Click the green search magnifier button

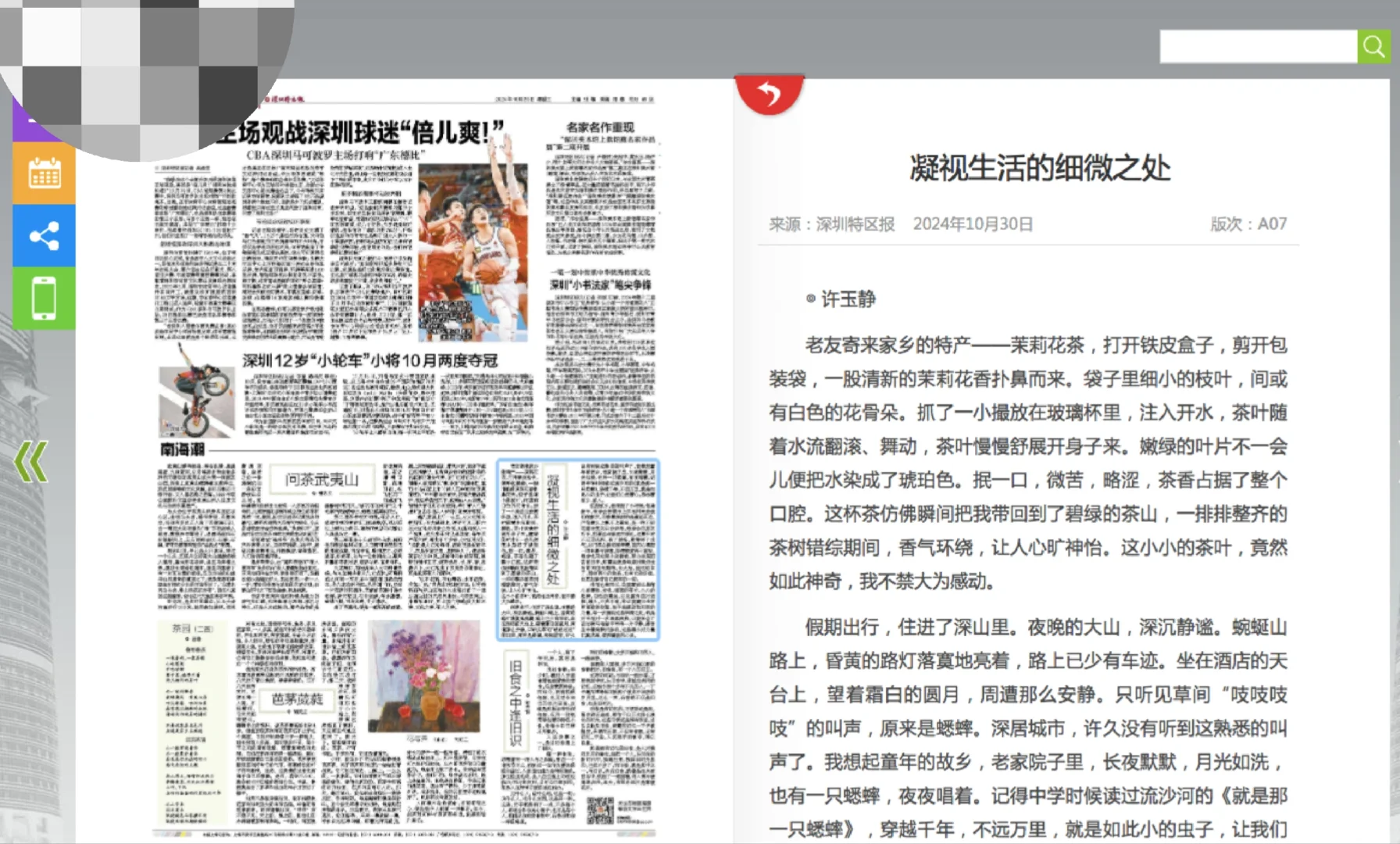coord(1373,47)
